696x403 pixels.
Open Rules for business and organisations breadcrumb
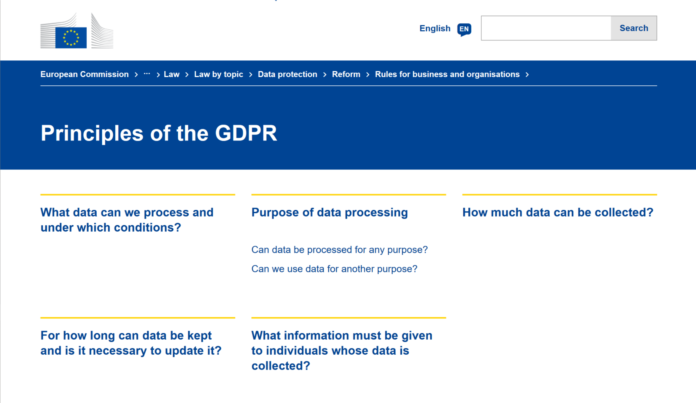point(448,74)
